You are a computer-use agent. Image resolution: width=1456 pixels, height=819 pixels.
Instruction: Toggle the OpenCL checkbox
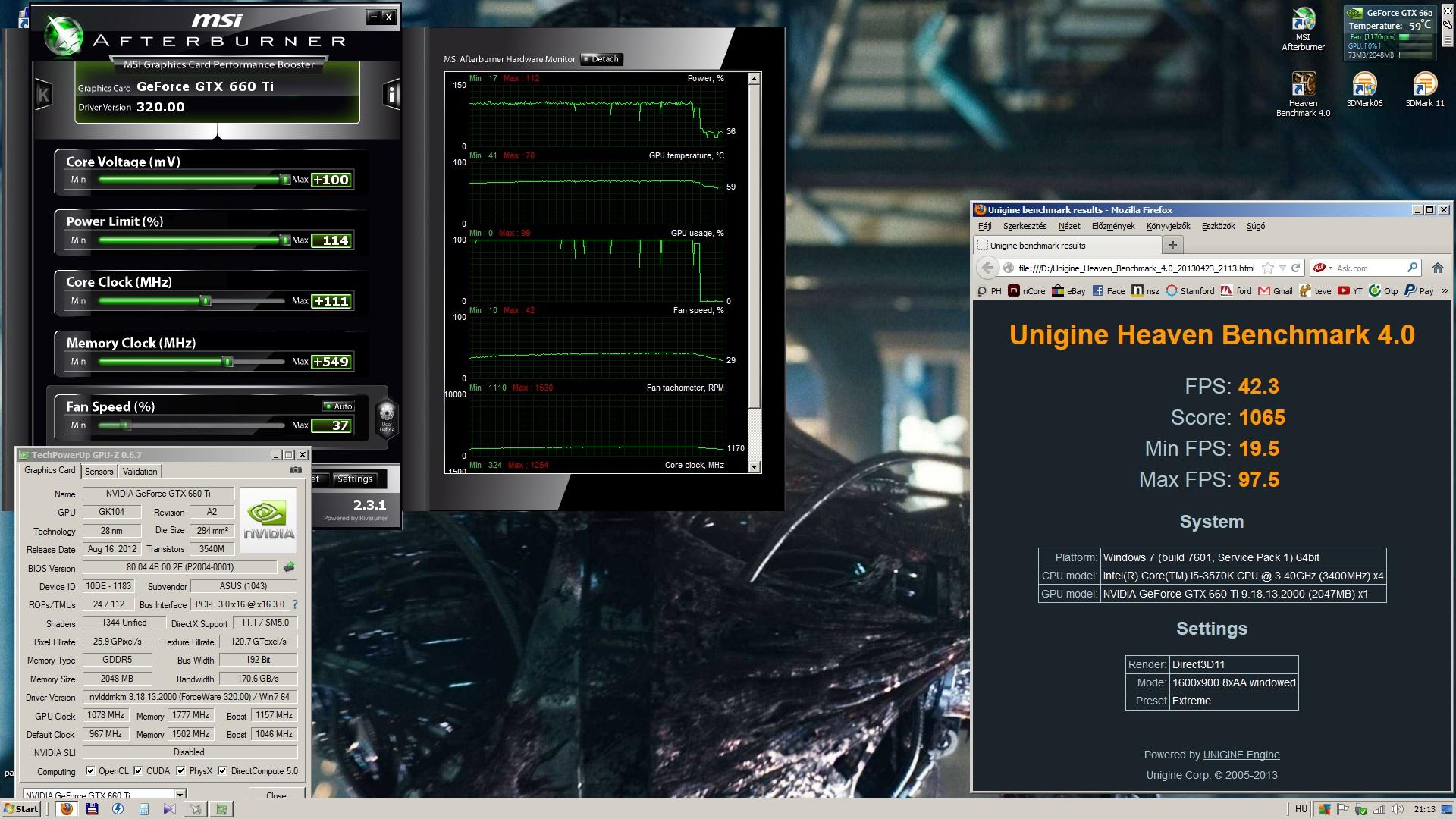[90, 771]
